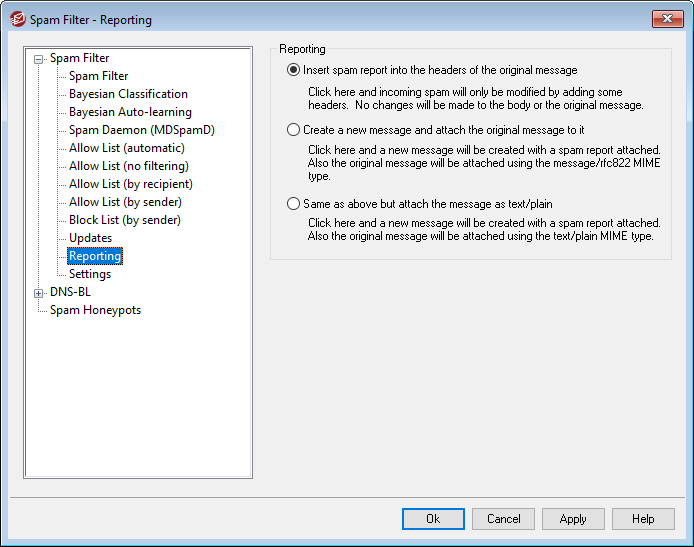The image size is (694, 547).
Task: Select 'Same as above but attach as text/plain'
Action: pyautogui.click(x=293, y=204)
